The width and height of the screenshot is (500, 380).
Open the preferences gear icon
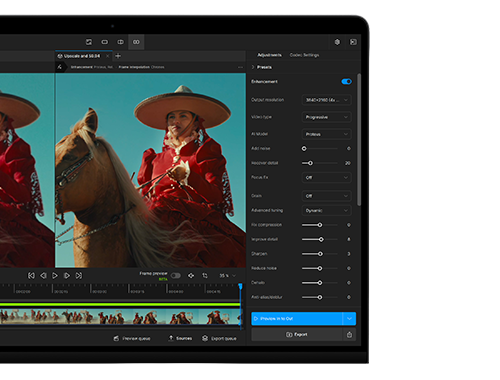(337, 42)
